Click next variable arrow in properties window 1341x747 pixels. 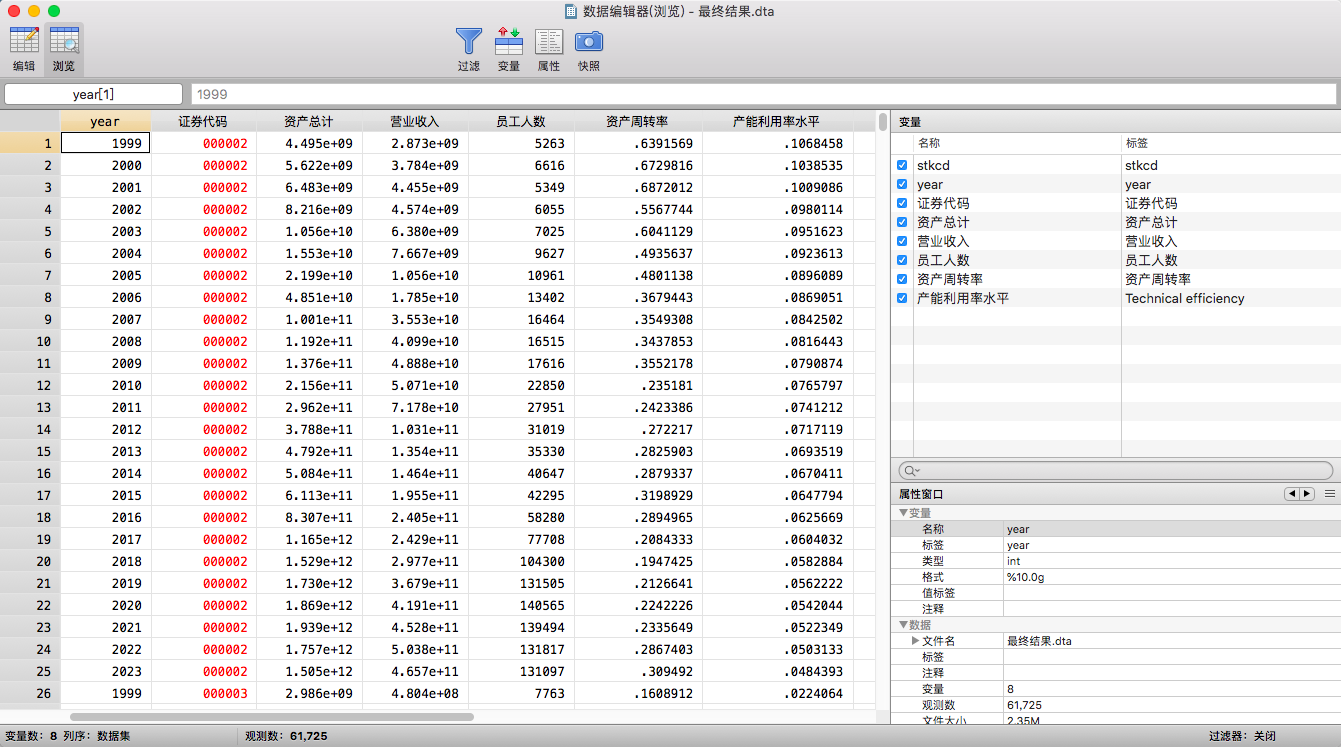[1306, 494]
